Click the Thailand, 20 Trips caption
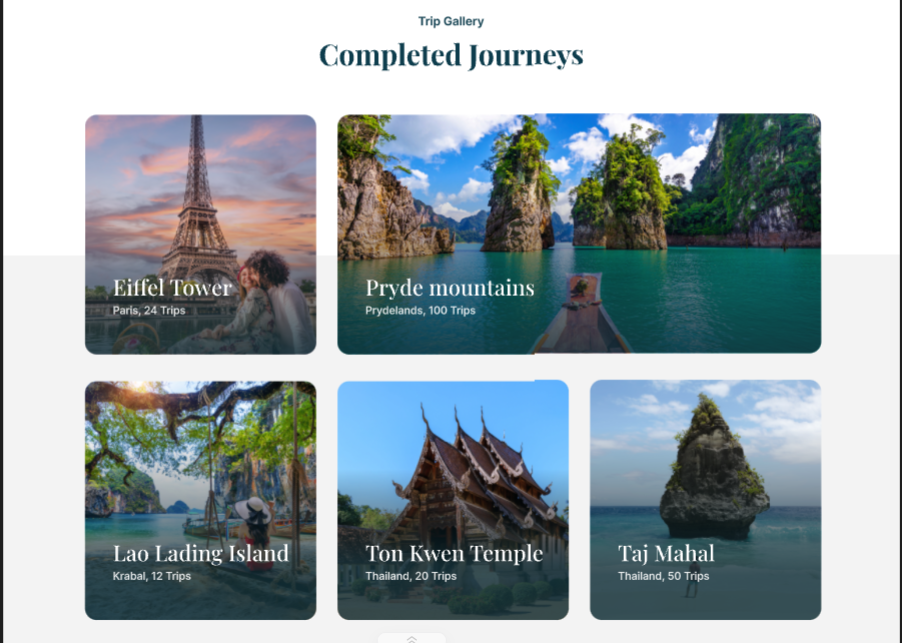The height and width of the screenshot is (643, 902). [x=411, y=576]
